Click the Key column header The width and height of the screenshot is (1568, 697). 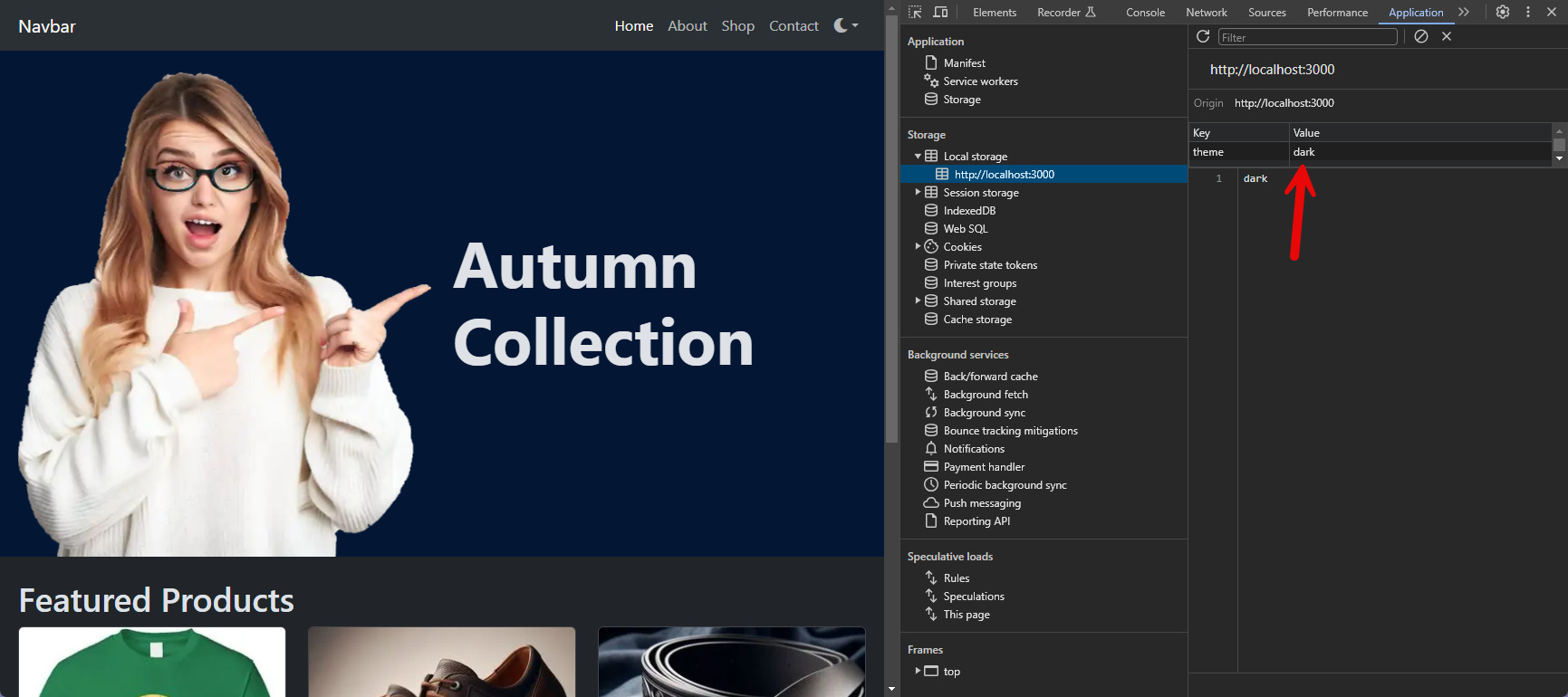1239,133
